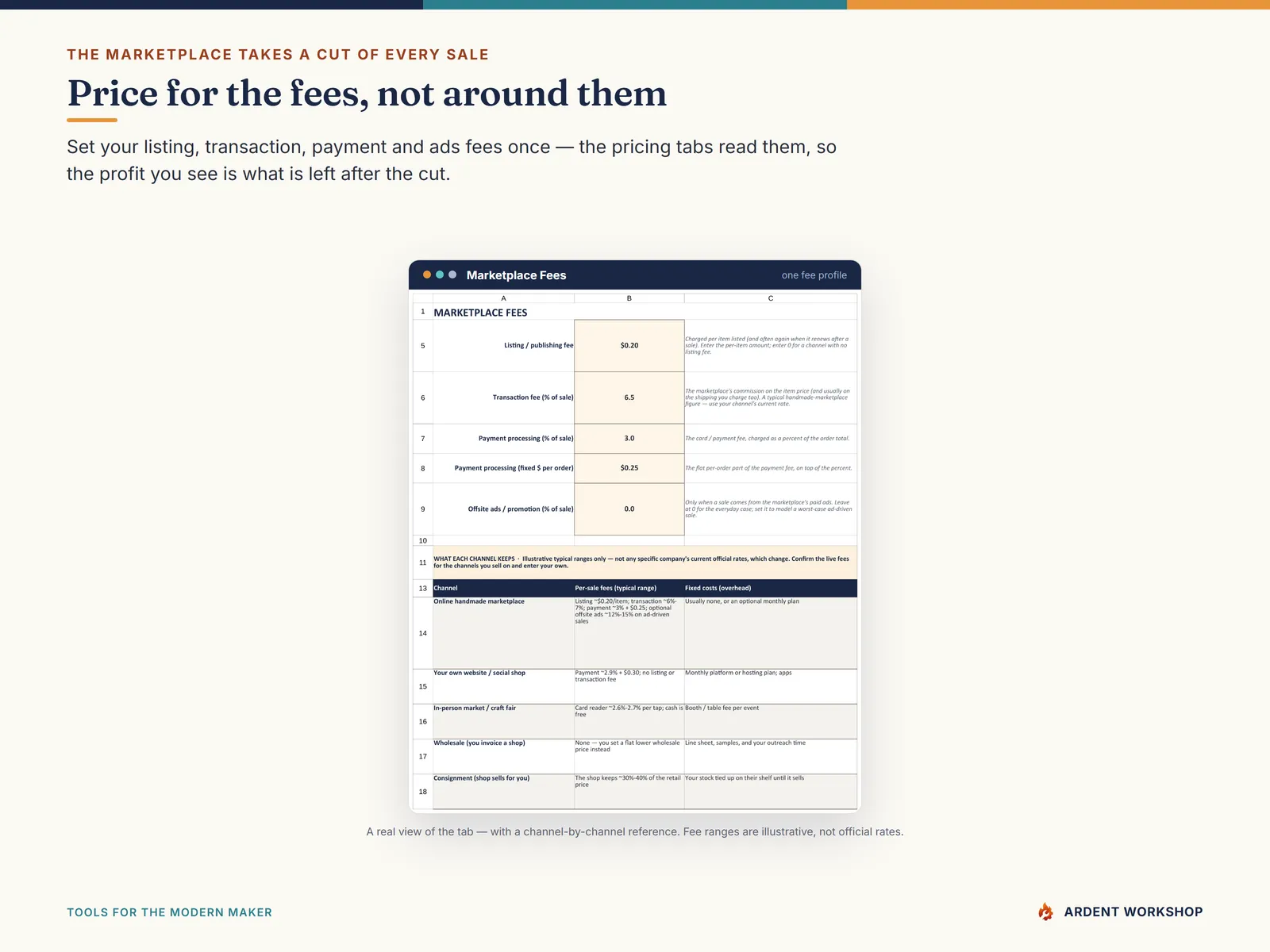Viewport: 1270px width, 952px height.
Task: Select the fixed payment processing $0.25 cell
Action: coord(629,468)
